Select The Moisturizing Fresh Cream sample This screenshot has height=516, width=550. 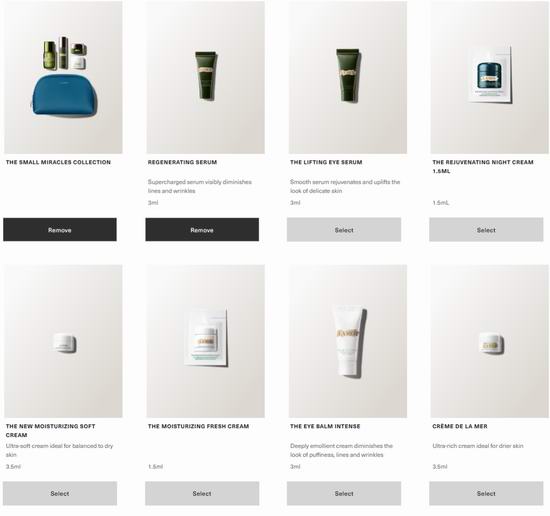(202, 493)
